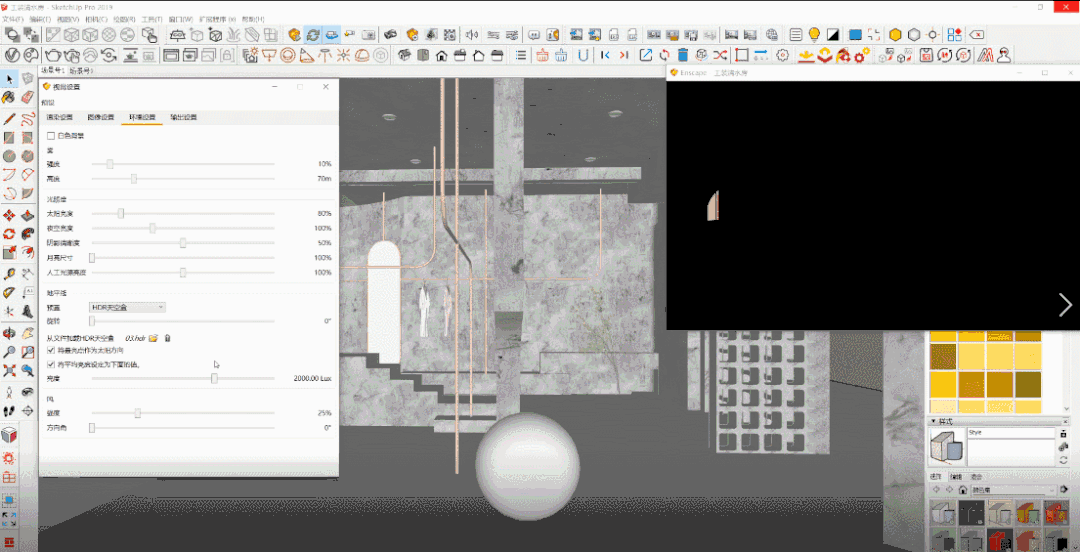Activate the Pencil line tool
The height and width of the screenshot is (552, 1080).
coord(9,118)
